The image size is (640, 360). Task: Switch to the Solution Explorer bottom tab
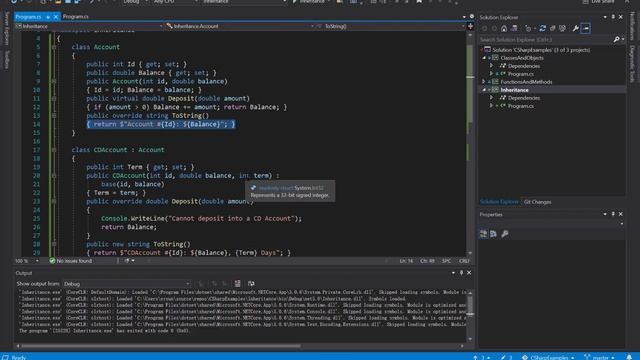click(x=499, y=202)
